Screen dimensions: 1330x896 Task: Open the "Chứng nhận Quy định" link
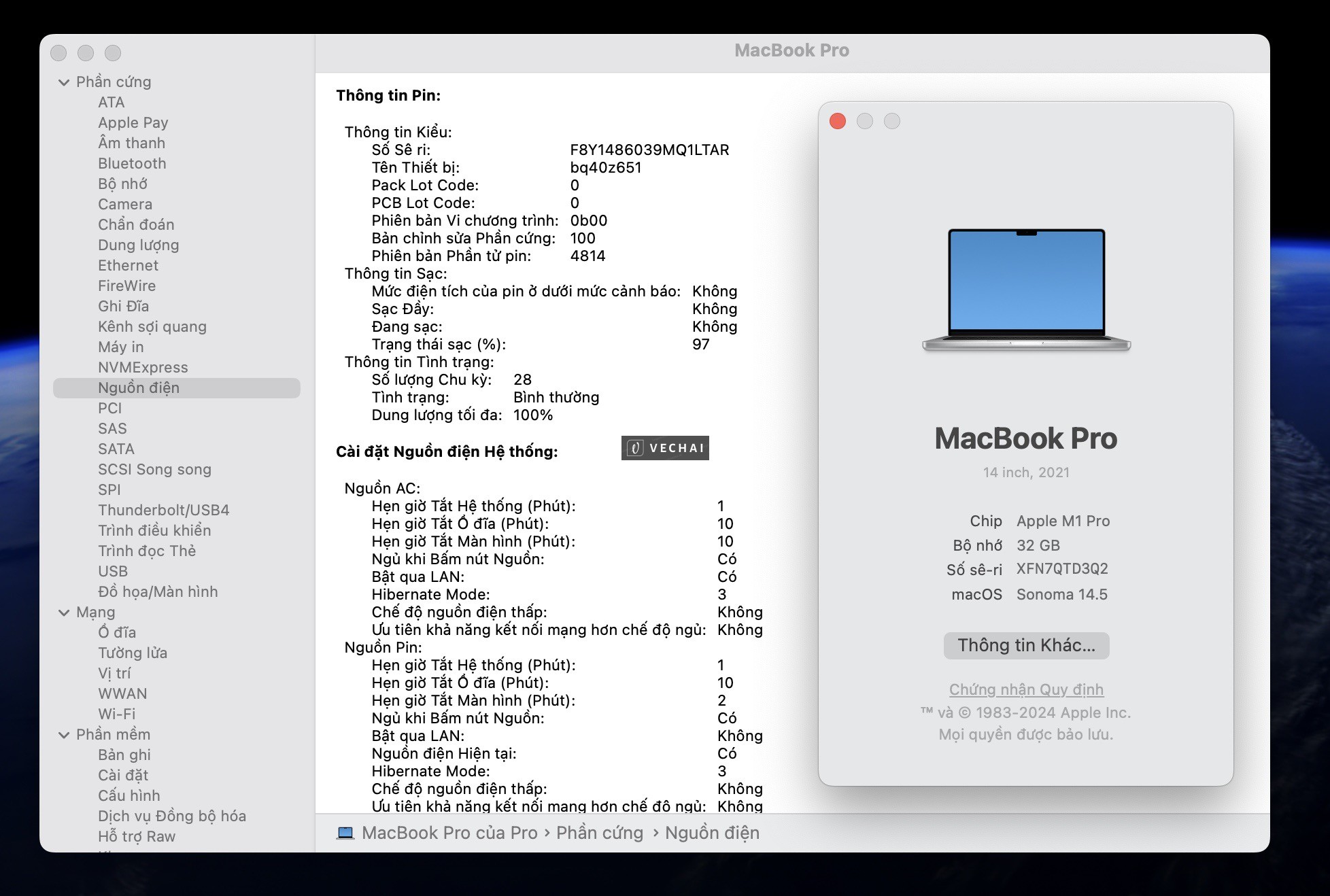[x=1025, y=689]
